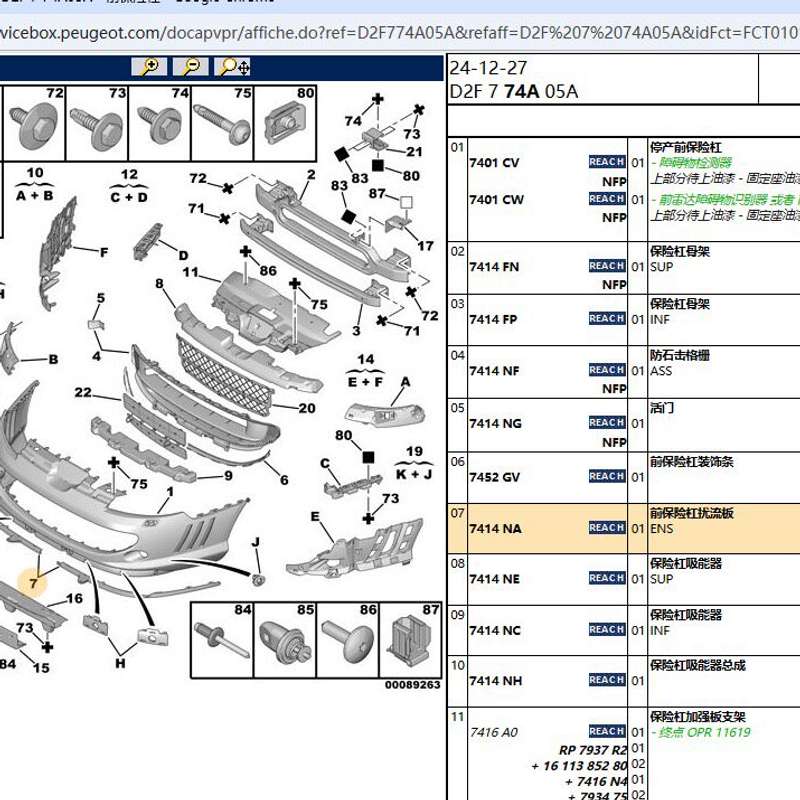Select fastener thumbnail numbered 74
Screen dimensions: 800x800
point(160,123)
